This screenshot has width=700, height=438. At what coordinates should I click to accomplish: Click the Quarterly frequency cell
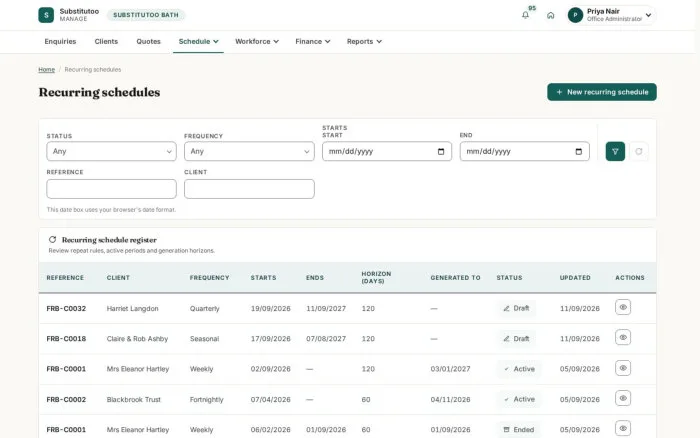[204, 309]
